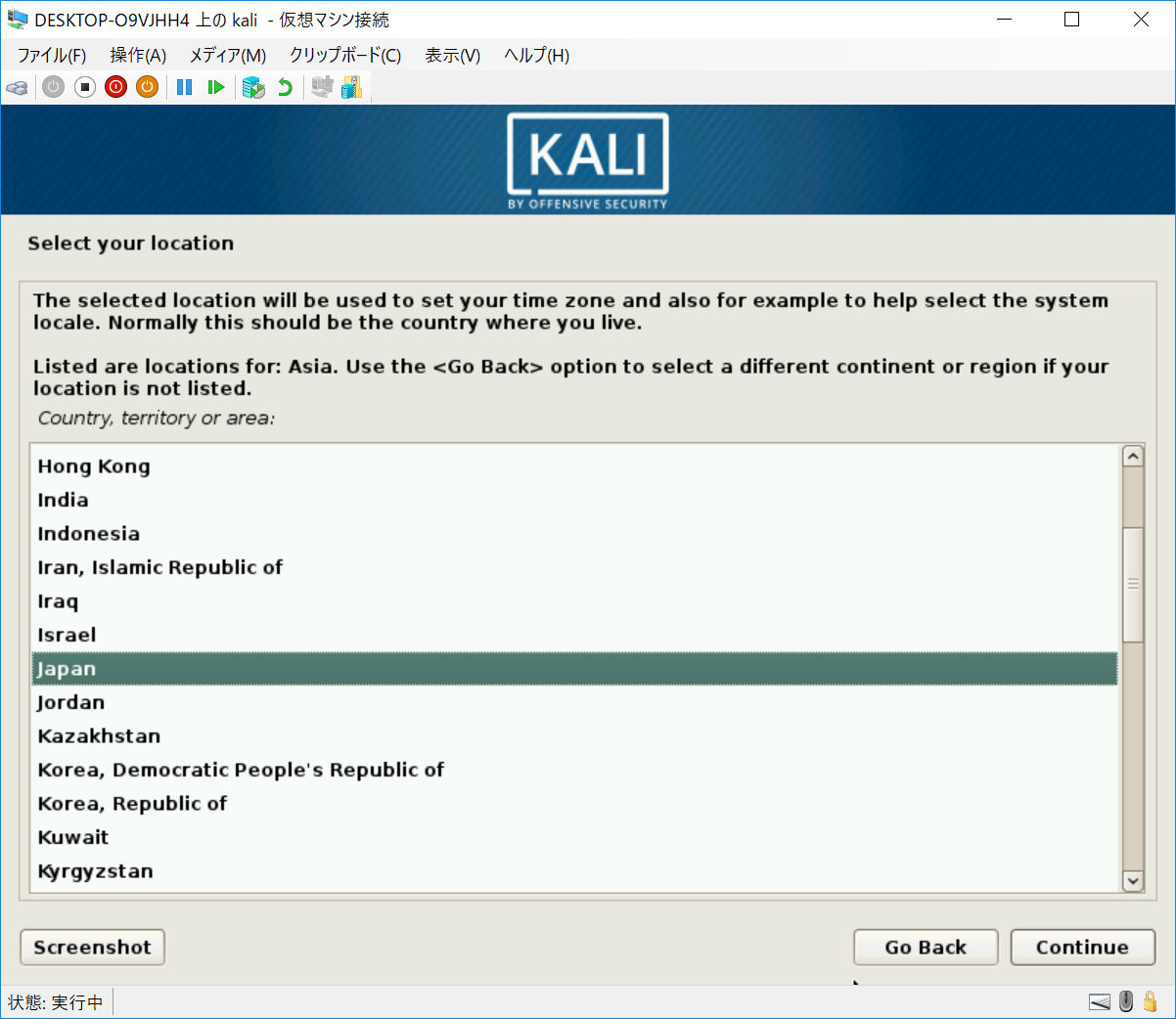
Task: Open the 表示(V) menu
Action: (452, 56)
